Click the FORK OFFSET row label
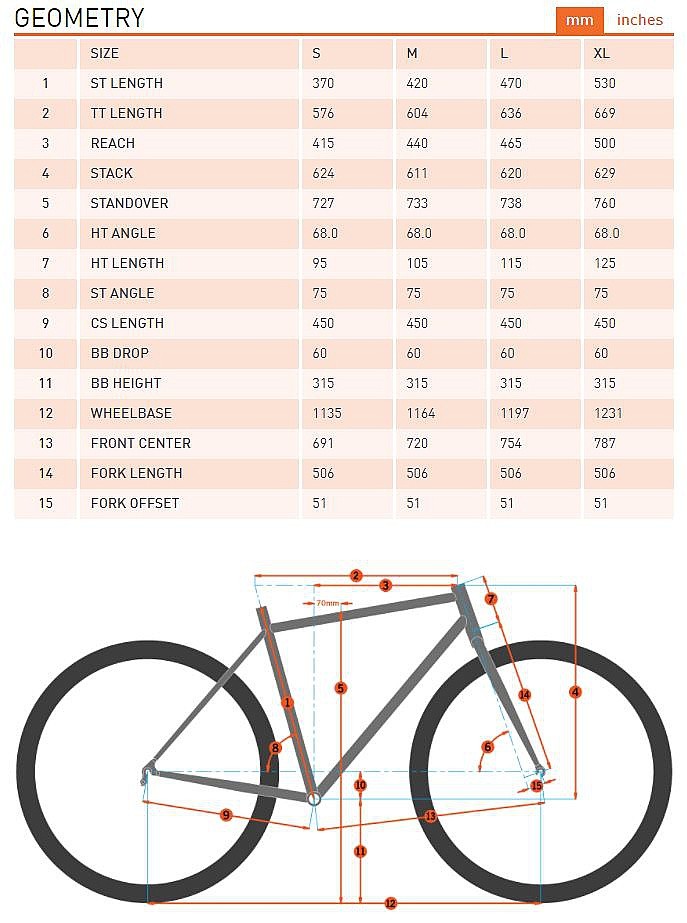The width and height of the screenshot is (687, 923). (135, 503)
